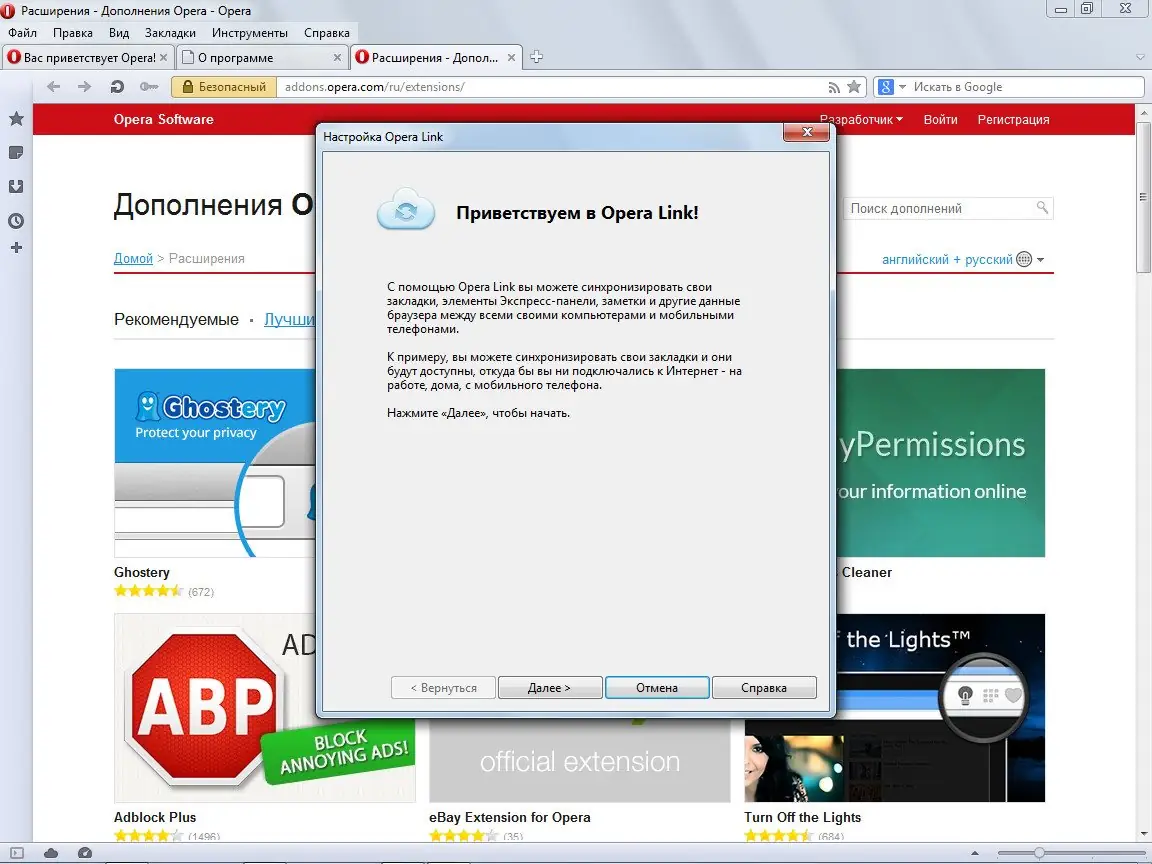Click the Регистрация link

(1013, 120)
